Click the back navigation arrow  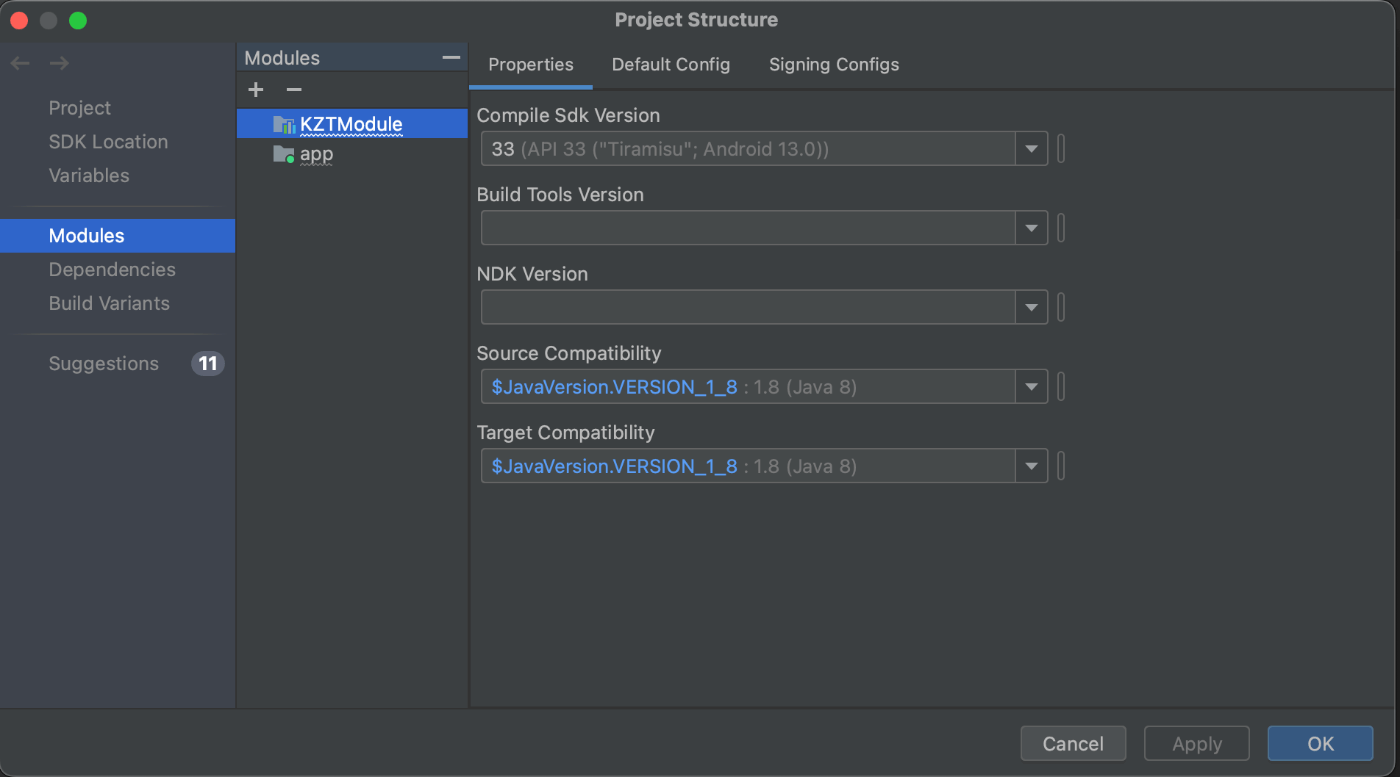click(x=20, y=64)
